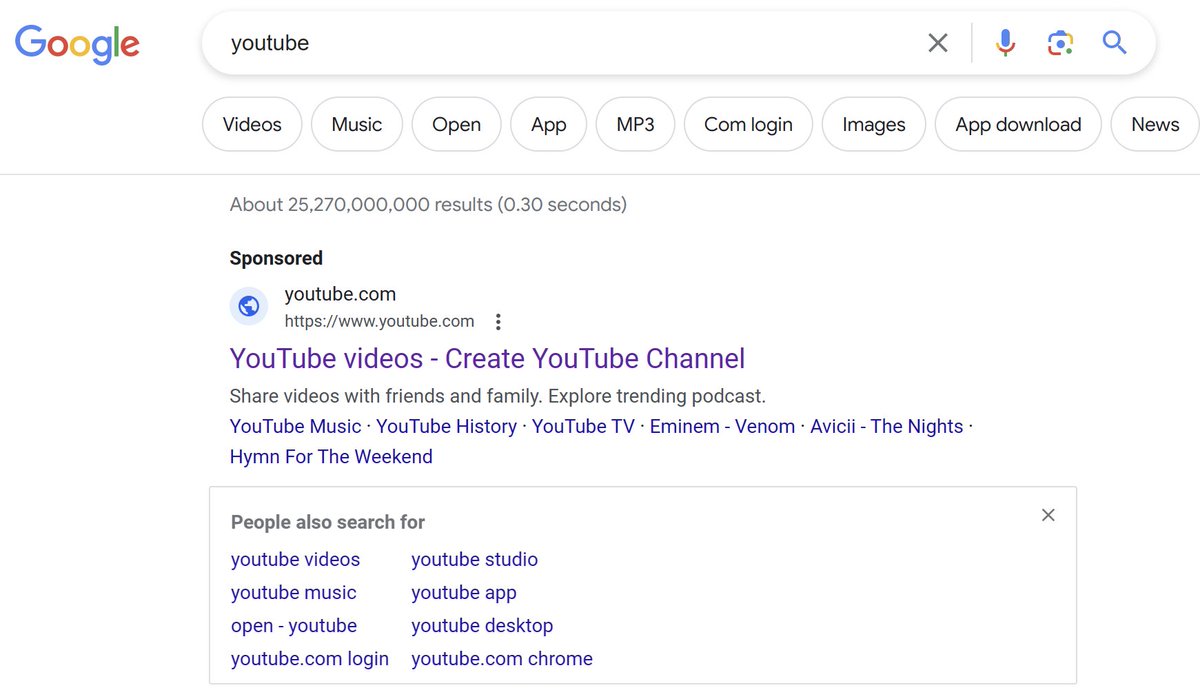Open the YouTube TV sitelink
Screen dimensions: 1200x699
click(583, 426)
